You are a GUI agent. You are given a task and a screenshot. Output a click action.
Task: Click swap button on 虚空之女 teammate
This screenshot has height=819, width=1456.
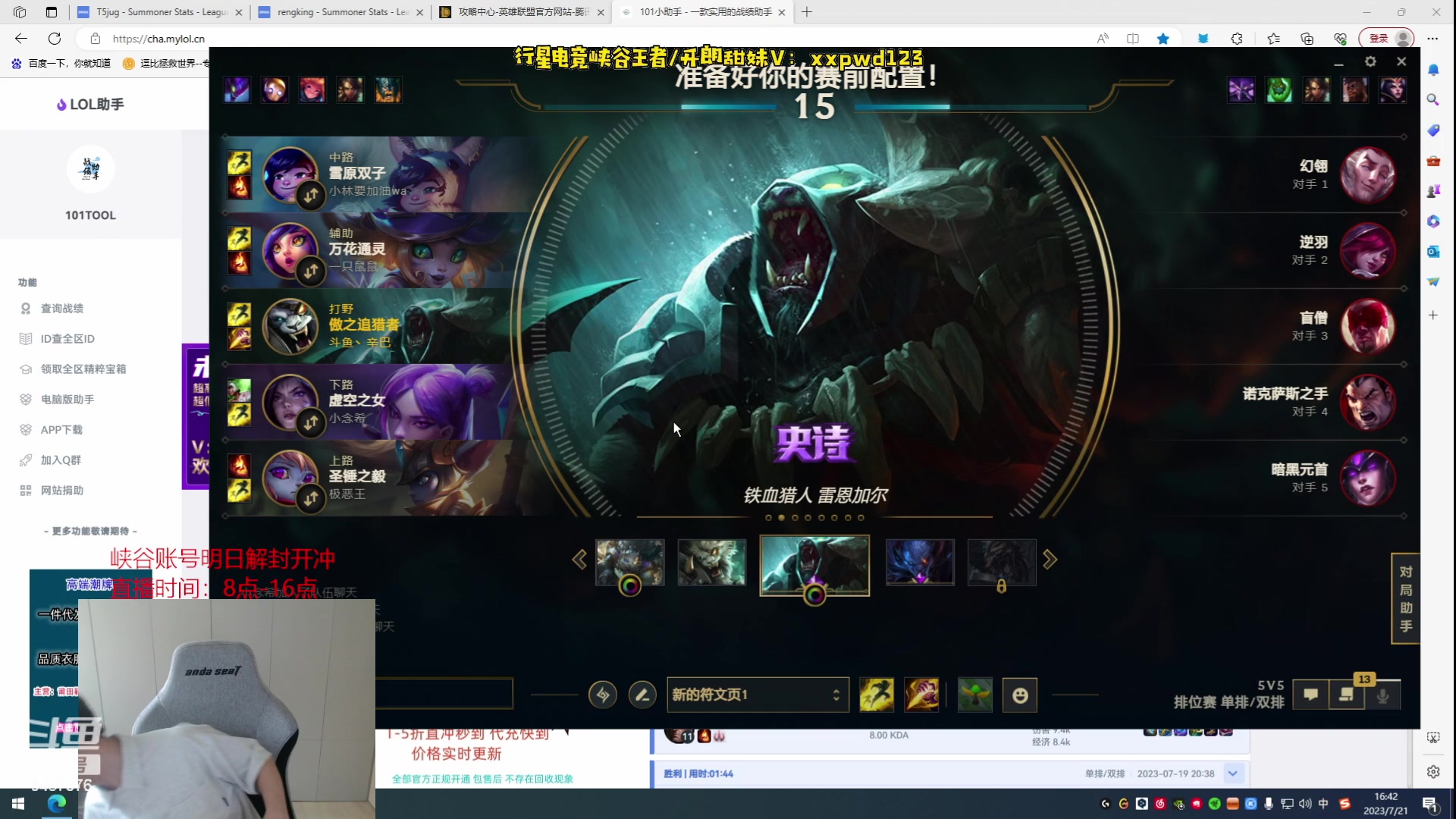(x=311, y=422)
